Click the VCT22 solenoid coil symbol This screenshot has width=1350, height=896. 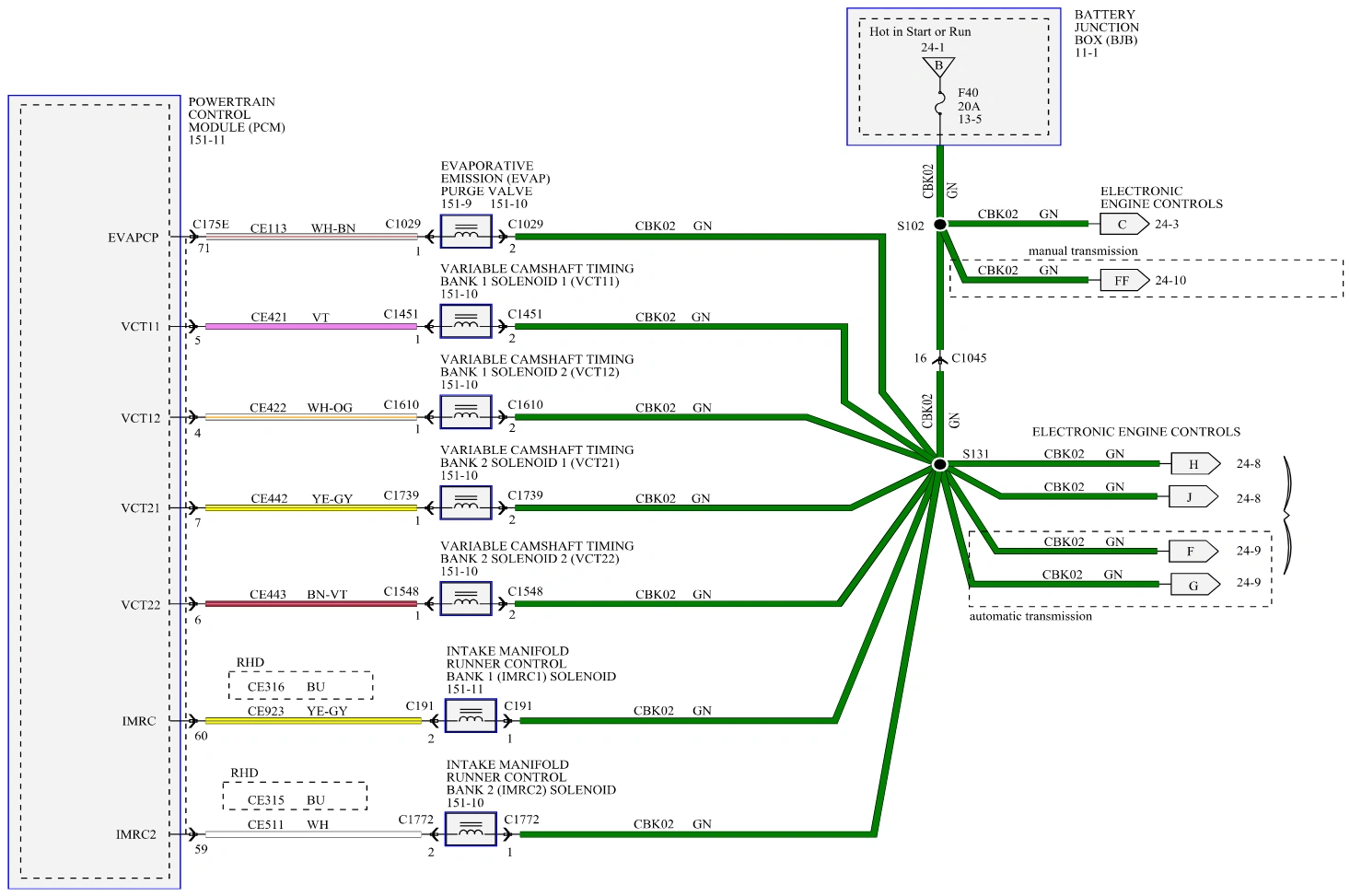pyautogui.click(x=466, y=599)
